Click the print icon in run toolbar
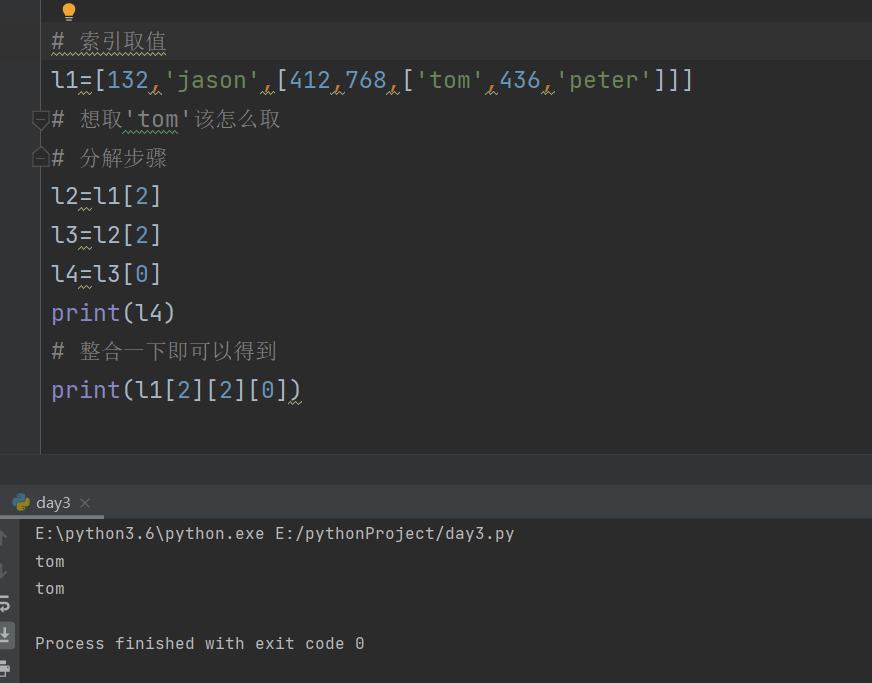 point(4,668)
